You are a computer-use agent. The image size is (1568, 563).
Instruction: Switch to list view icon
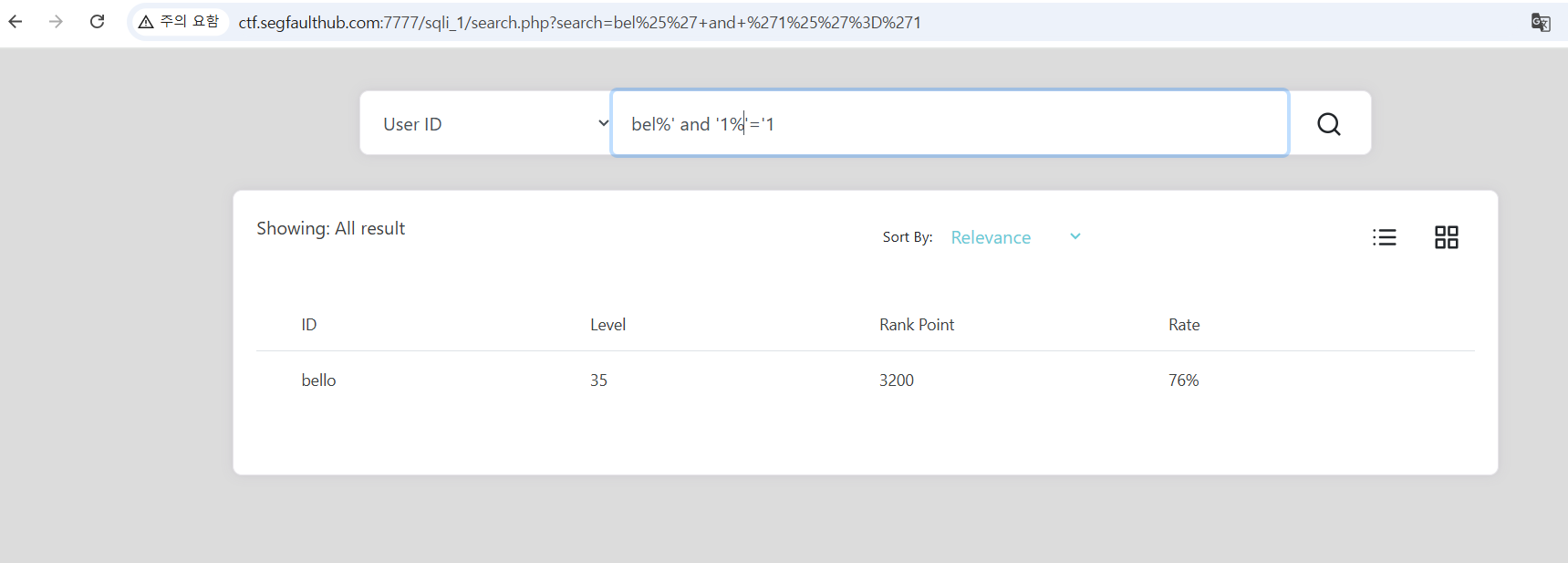(1384, 237)
